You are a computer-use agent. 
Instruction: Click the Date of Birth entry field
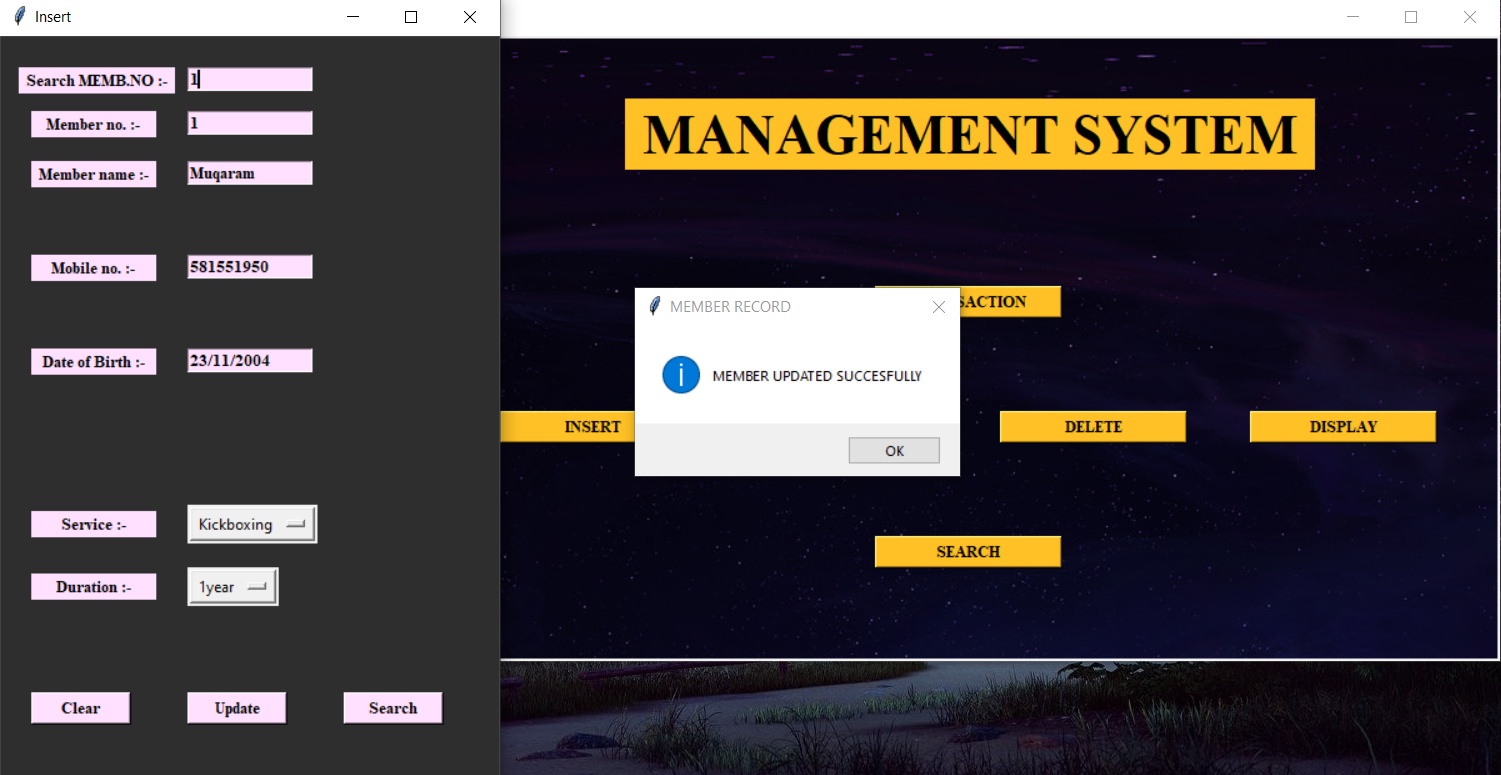[x=249, y=360]
